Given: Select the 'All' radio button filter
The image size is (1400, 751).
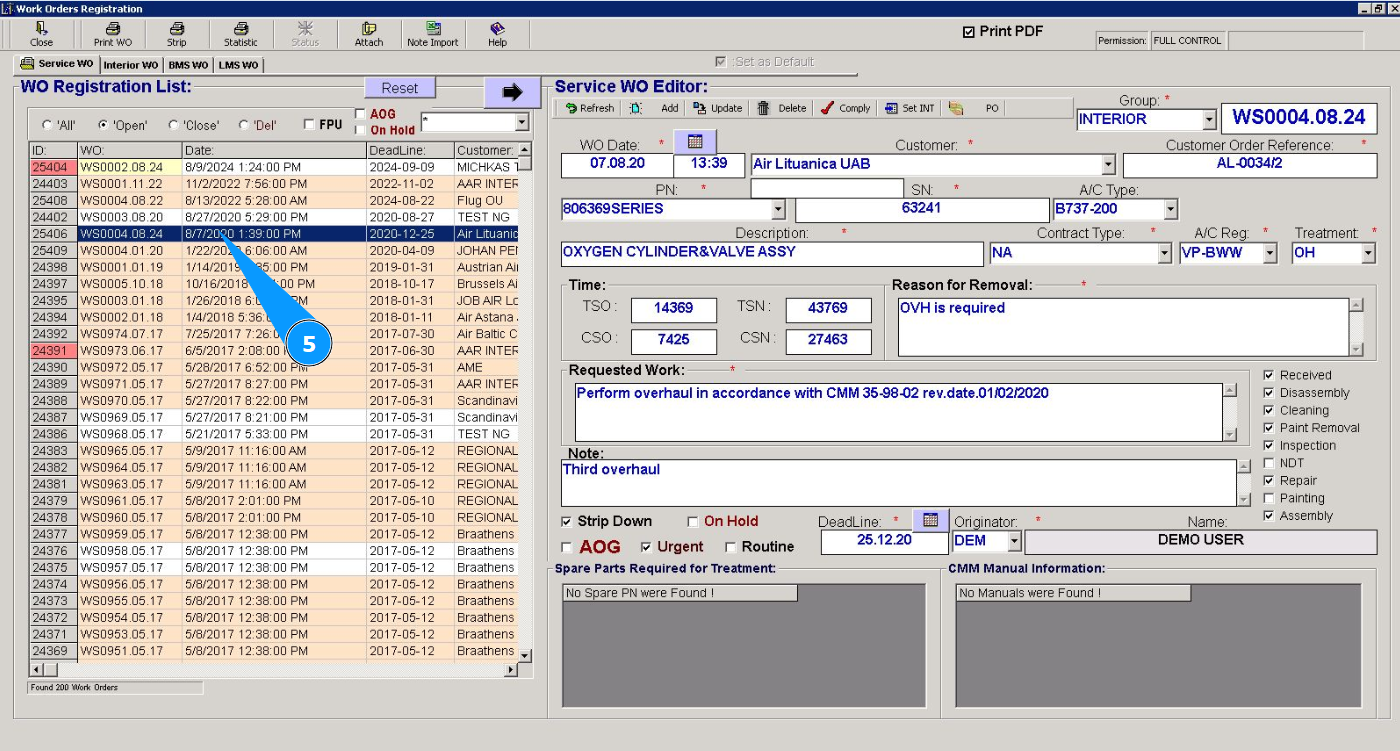Looking at the screenshot, I should (47, 126).
